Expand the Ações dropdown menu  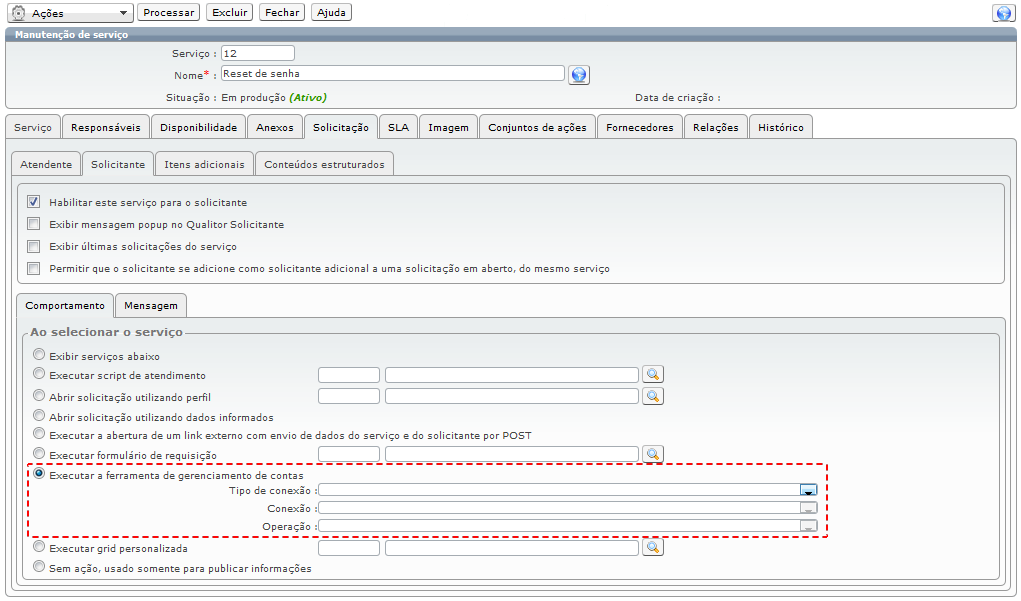pos(123,13)
